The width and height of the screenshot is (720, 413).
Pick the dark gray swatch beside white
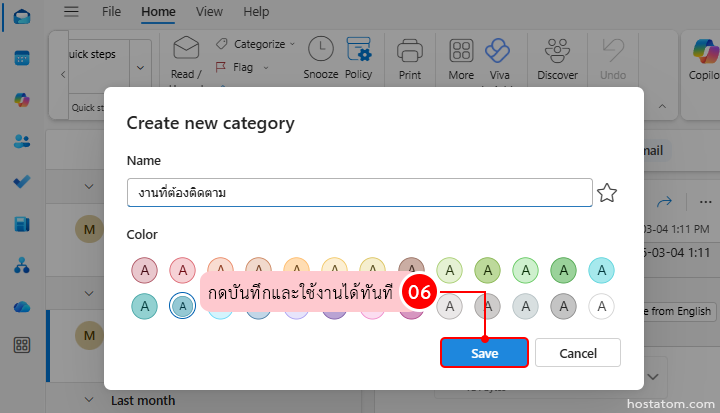[x=563, y=306]
